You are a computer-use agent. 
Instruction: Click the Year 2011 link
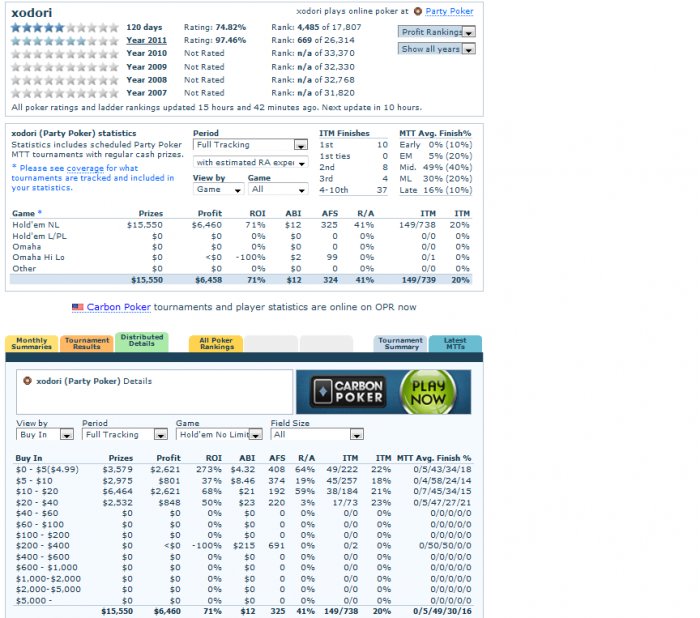tap(146, 40)
